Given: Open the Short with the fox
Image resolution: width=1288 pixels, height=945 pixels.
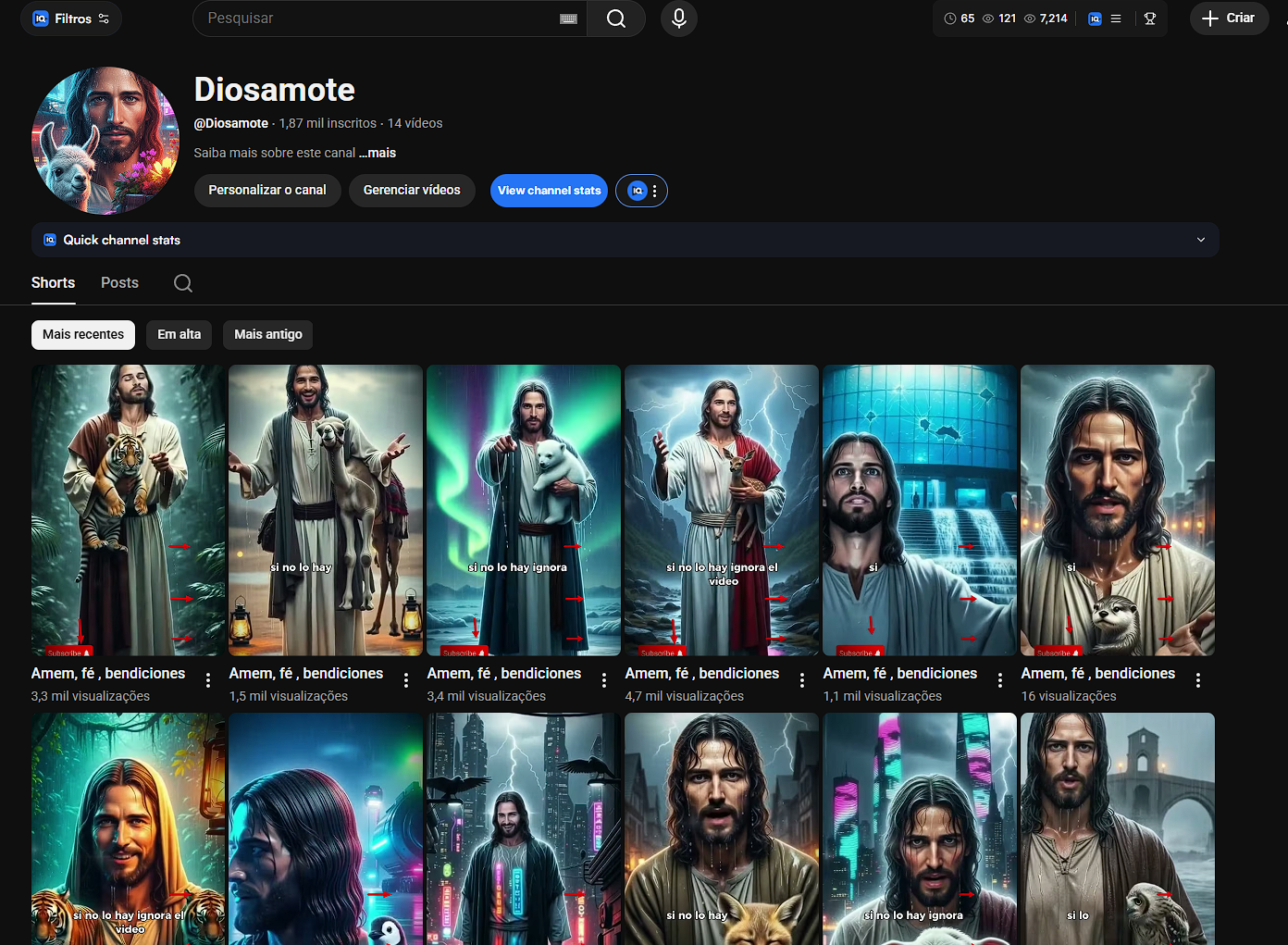Looking at the screenshot, I should tap(722, 829).
